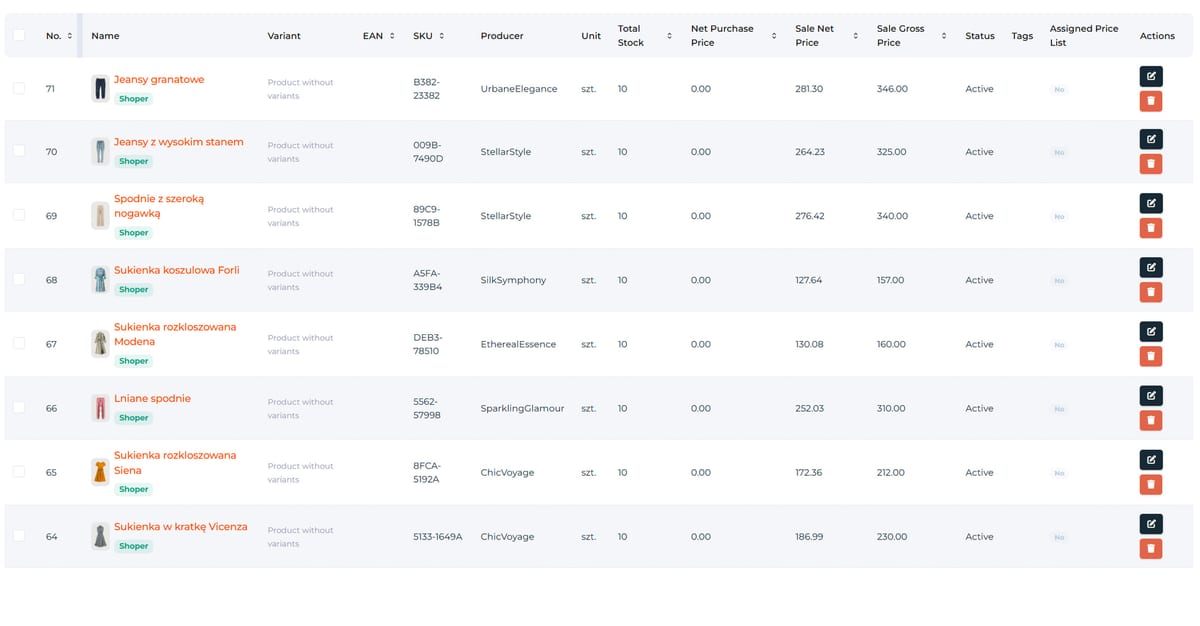Delete Sukienka koszulowa Forli
Viewport: 1200px width, 626px height.
1151,292
